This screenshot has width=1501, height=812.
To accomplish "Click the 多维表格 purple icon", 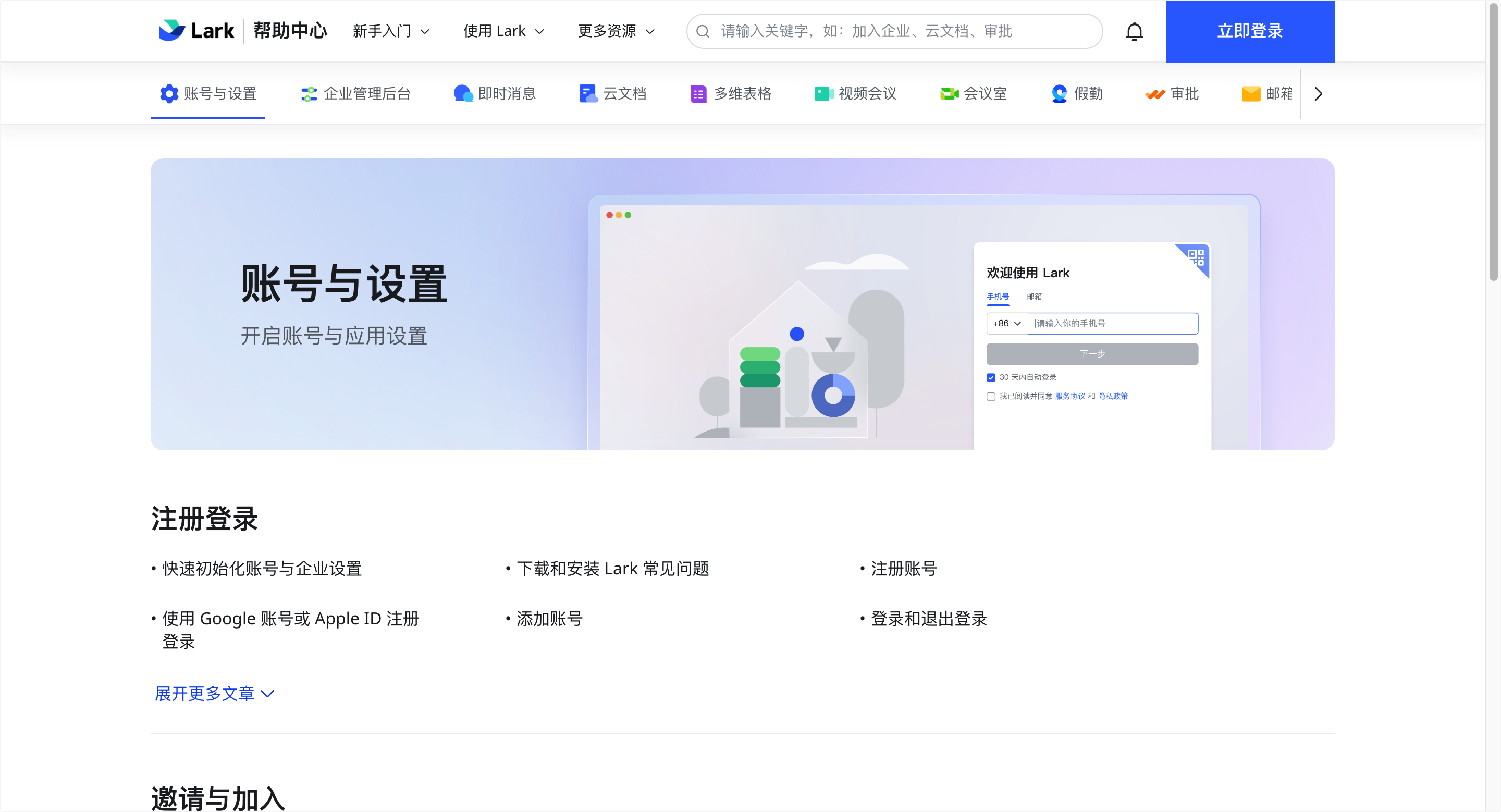I will tap(698, 94).
